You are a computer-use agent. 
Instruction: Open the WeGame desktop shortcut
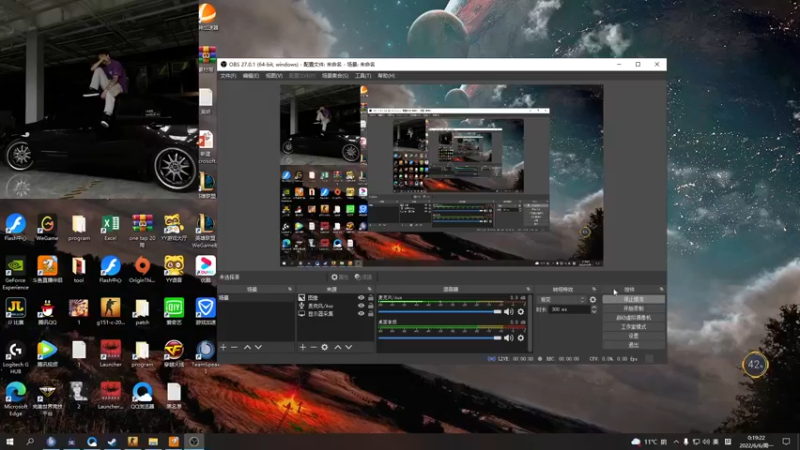pyautogui.click(x=47, y=228)
